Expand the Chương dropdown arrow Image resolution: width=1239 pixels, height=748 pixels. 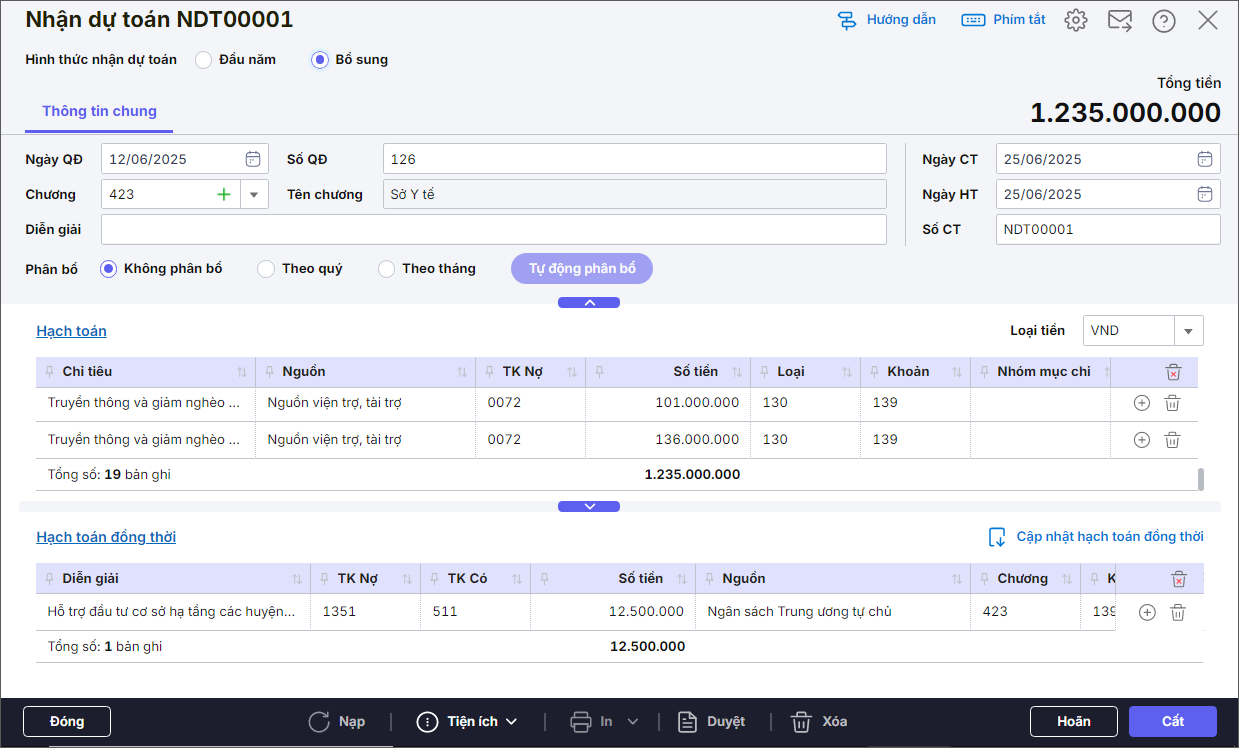tap(254, 194)
